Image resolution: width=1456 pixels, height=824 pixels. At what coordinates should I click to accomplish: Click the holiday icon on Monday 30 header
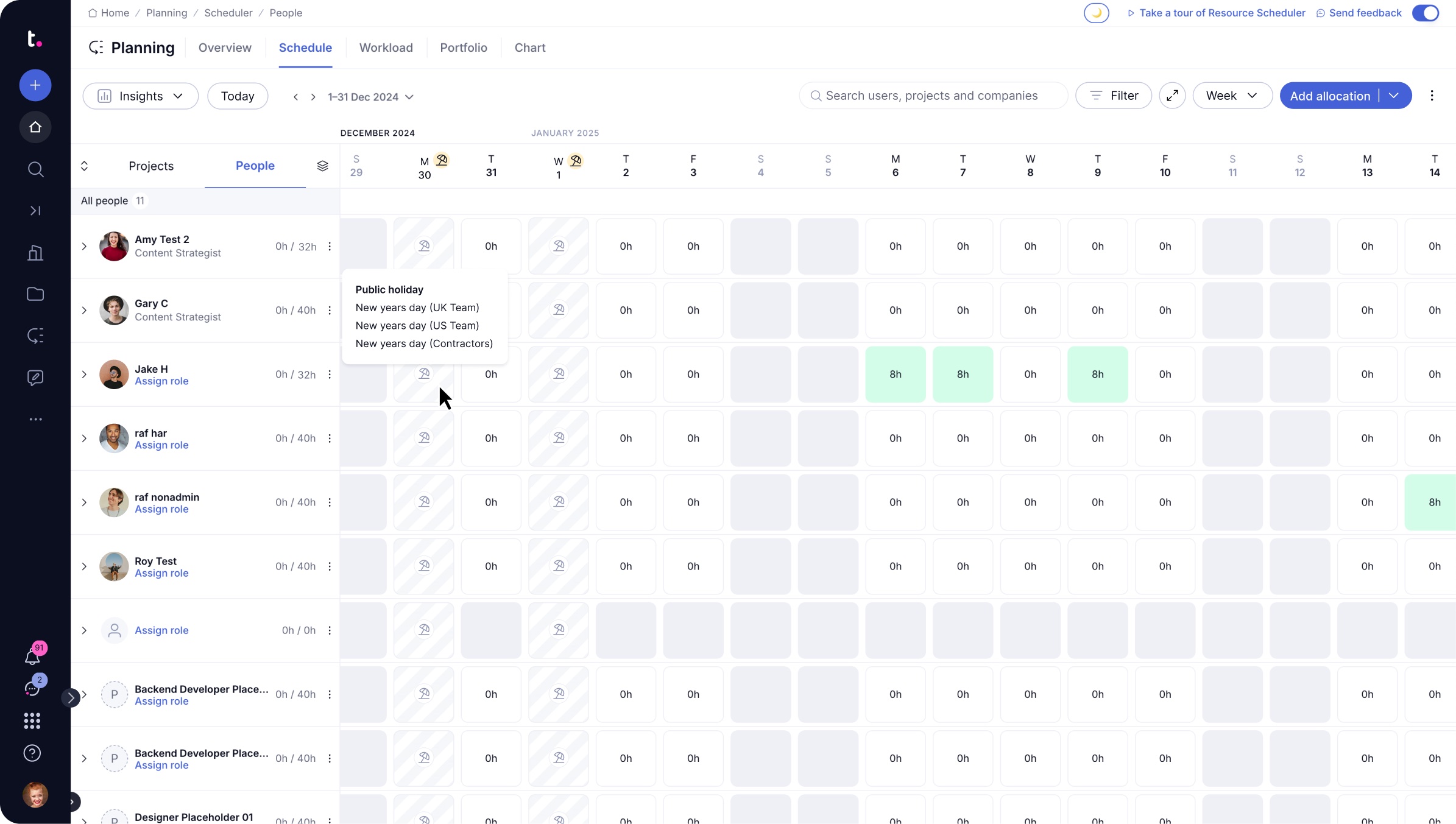coord(442,160)
